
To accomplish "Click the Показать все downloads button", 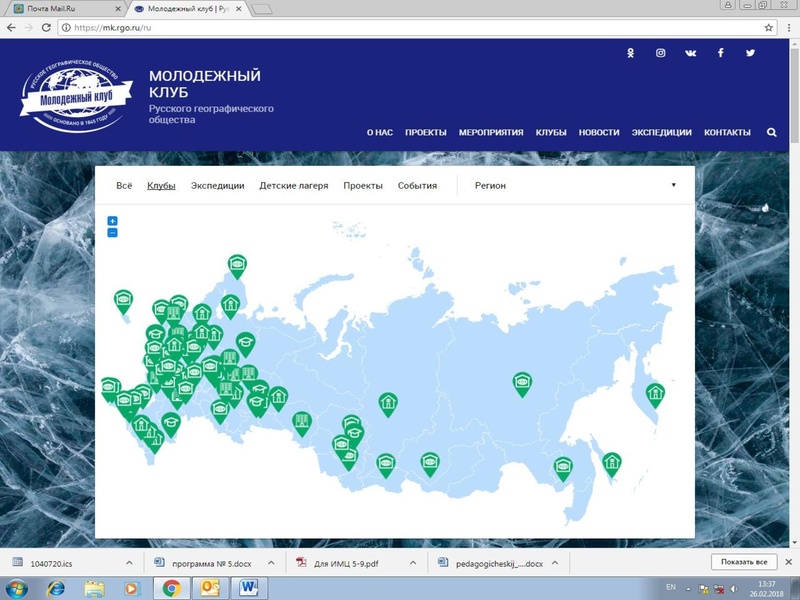I will pos(743,563).
